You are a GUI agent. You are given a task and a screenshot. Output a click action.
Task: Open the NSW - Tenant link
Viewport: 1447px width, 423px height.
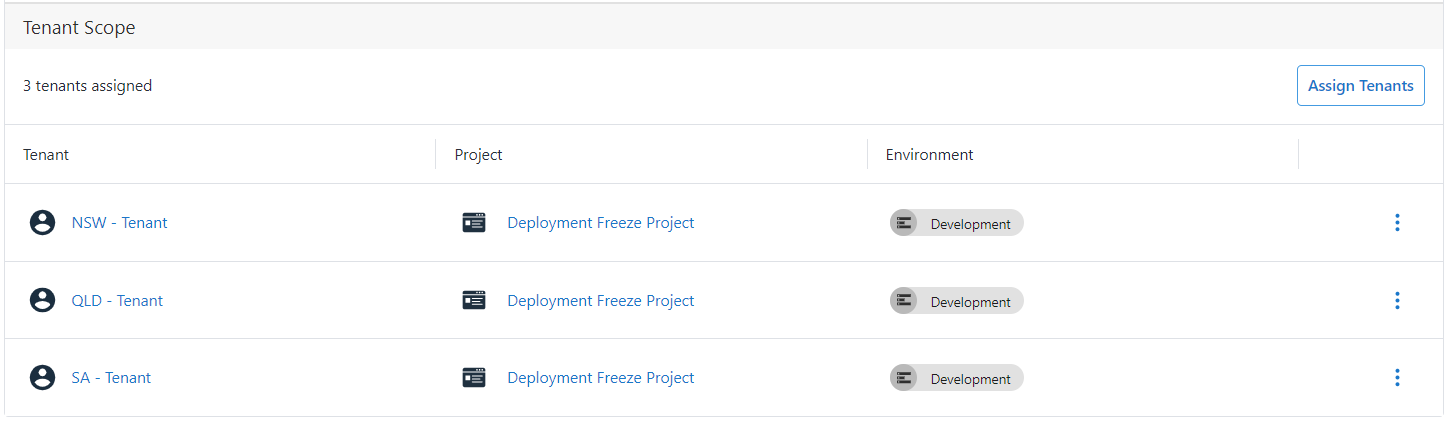tap(119, 223)
